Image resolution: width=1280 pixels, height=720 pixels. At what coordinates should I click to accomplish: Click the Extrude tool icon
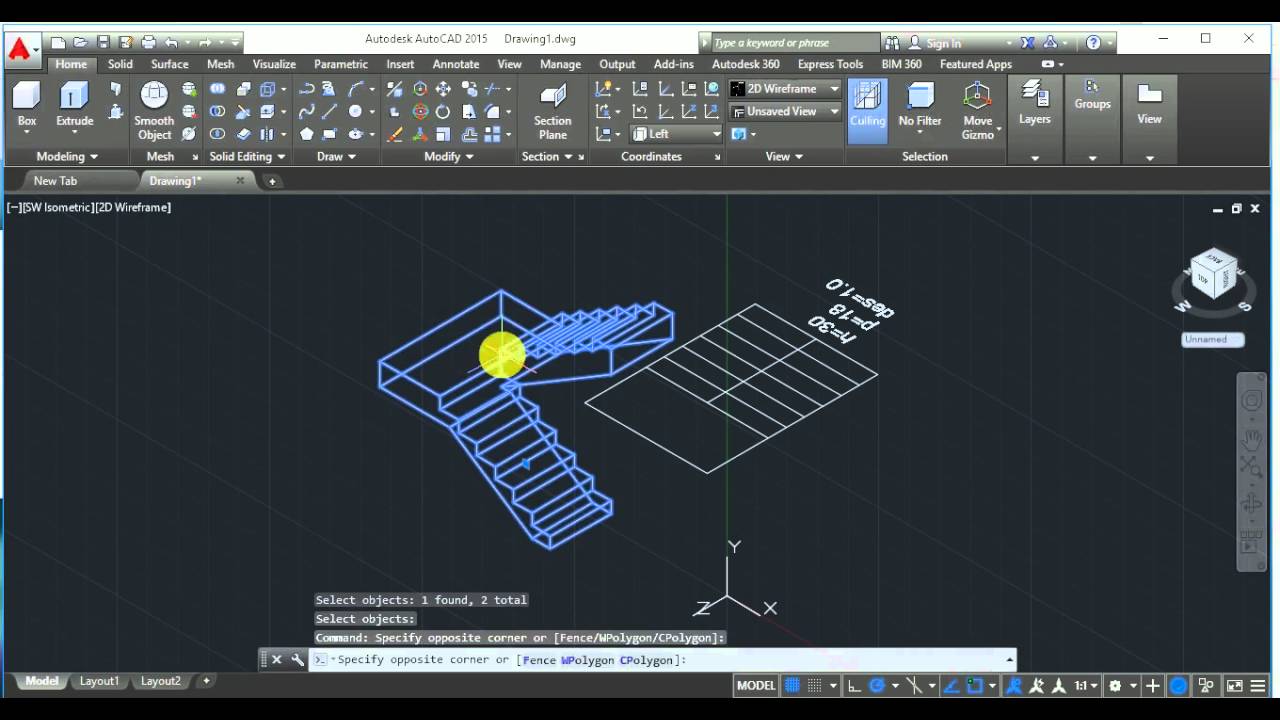click(74, 98)
